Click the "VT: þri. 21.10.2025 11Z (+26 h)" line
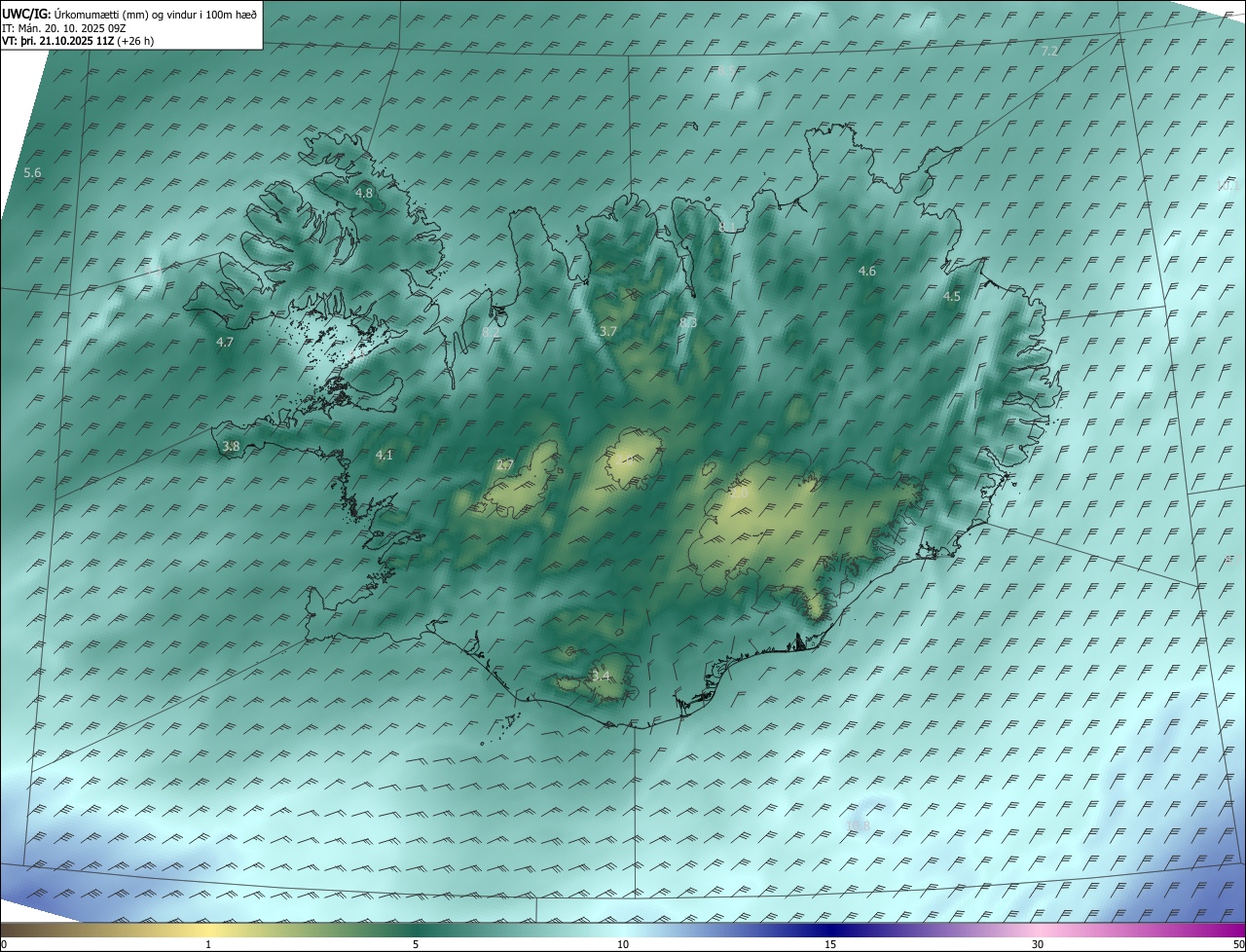Screen dimensions: 1246x952 (x=78, y=41)
